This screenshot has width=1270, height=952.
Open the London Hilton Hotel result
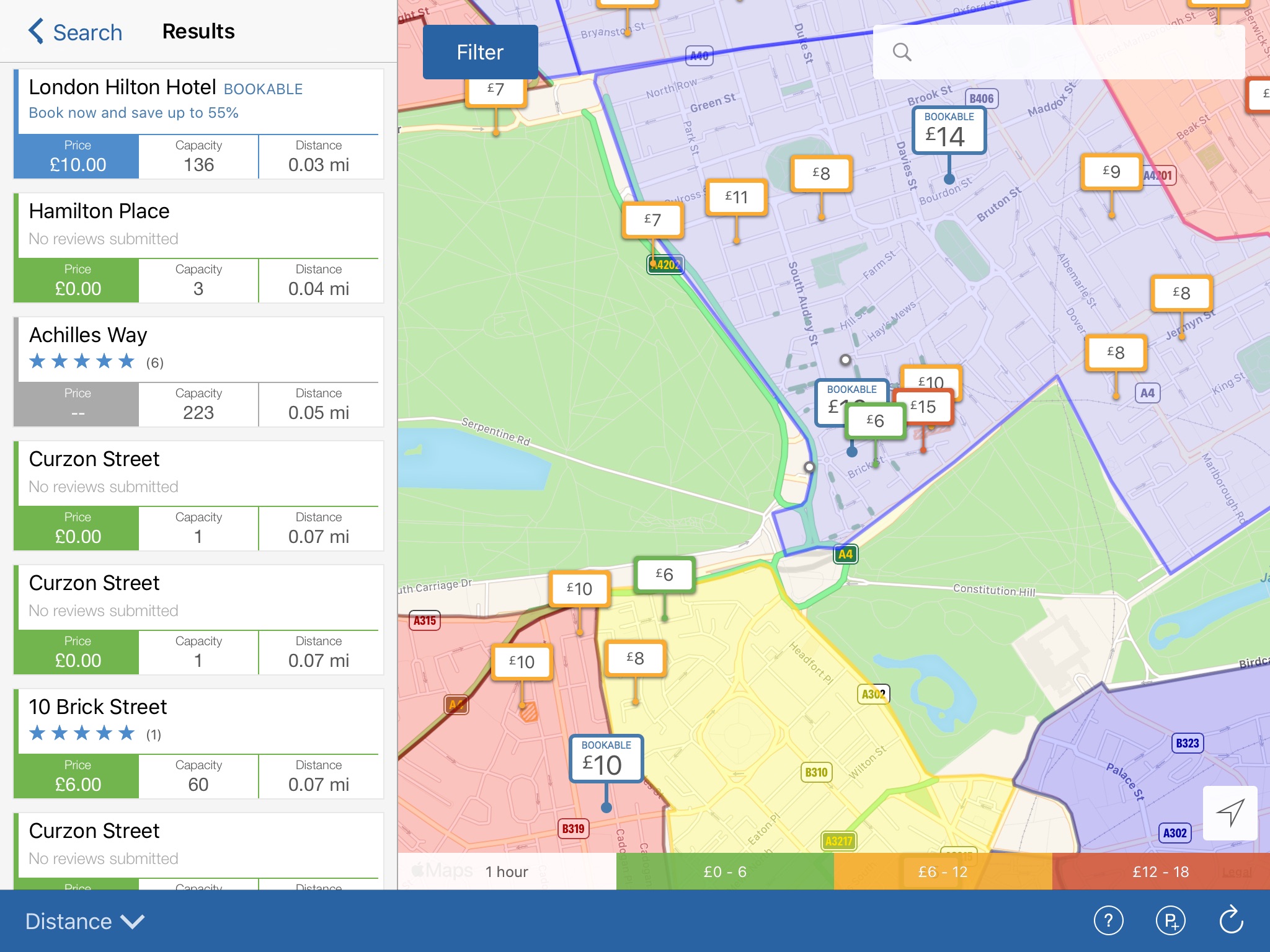pyautogui.click(x=122, y=87)
